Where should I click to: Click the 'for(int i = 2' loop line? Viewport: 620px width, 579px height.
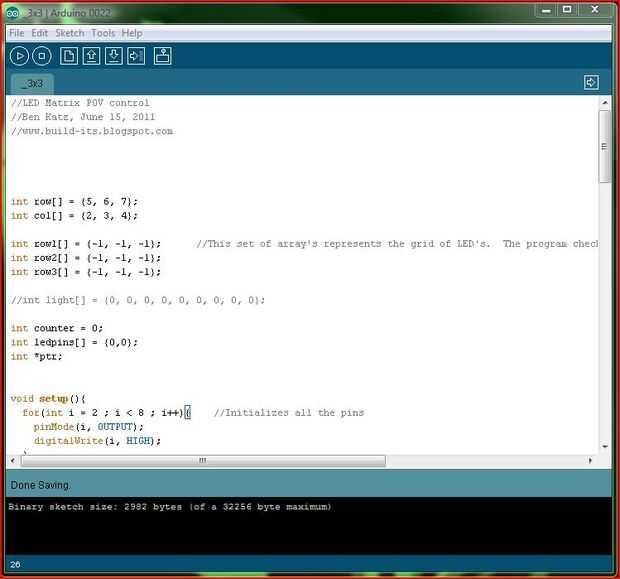[107, 413]
